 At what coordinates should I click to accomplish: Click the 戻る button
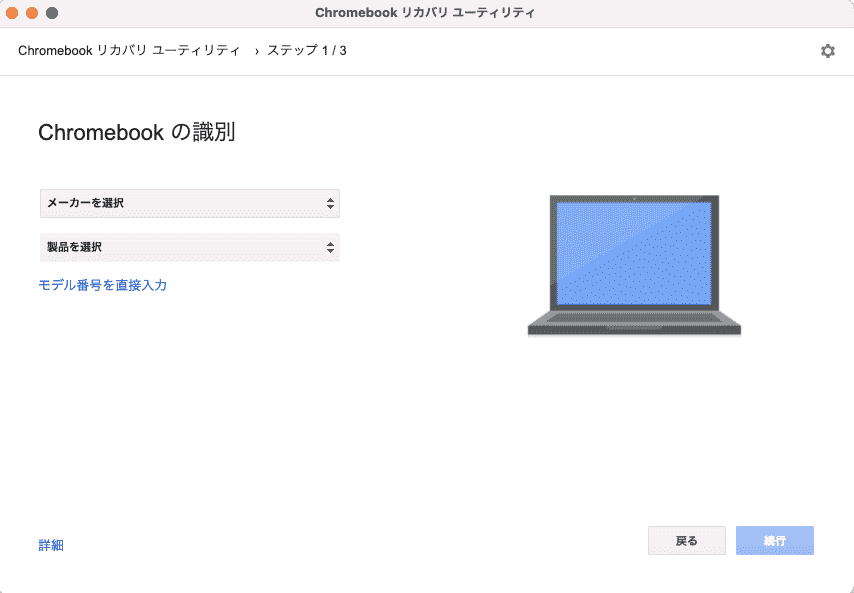pos(686,540)
